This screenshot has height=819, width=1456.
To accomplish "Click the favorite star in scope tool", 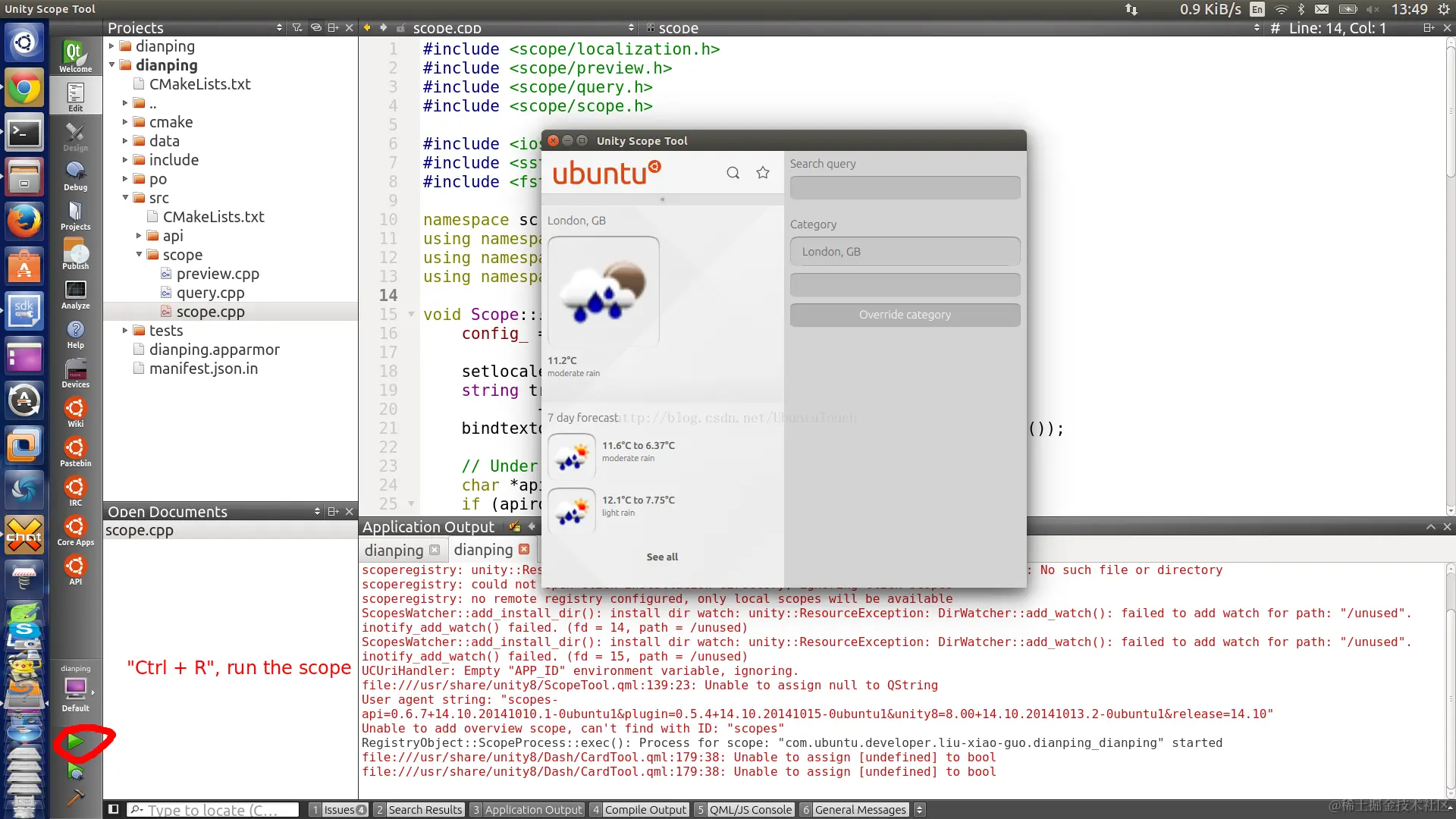I will [763, 173].
